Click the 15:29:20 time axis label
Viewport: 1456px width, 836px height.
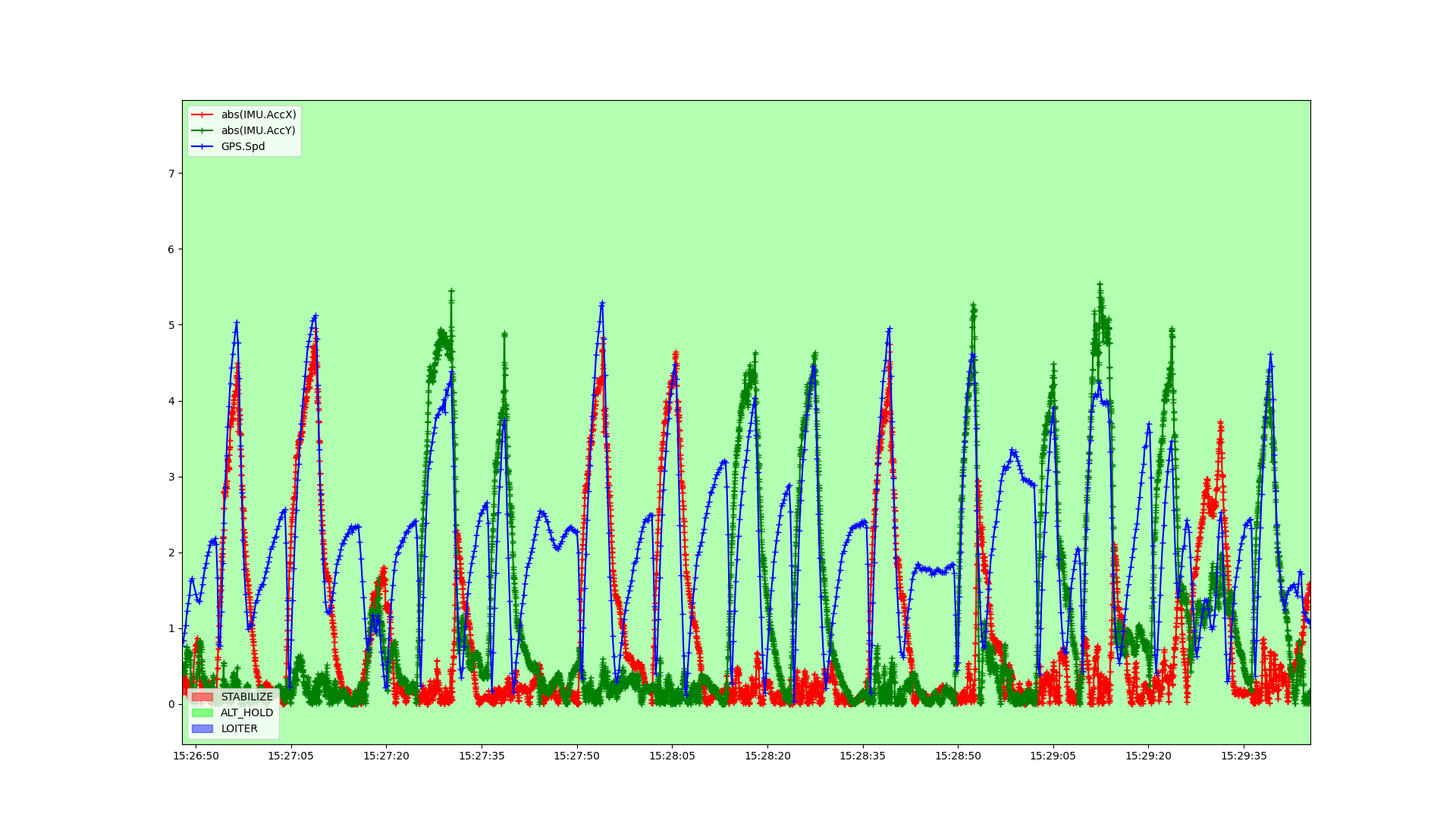click(1148, 756)
